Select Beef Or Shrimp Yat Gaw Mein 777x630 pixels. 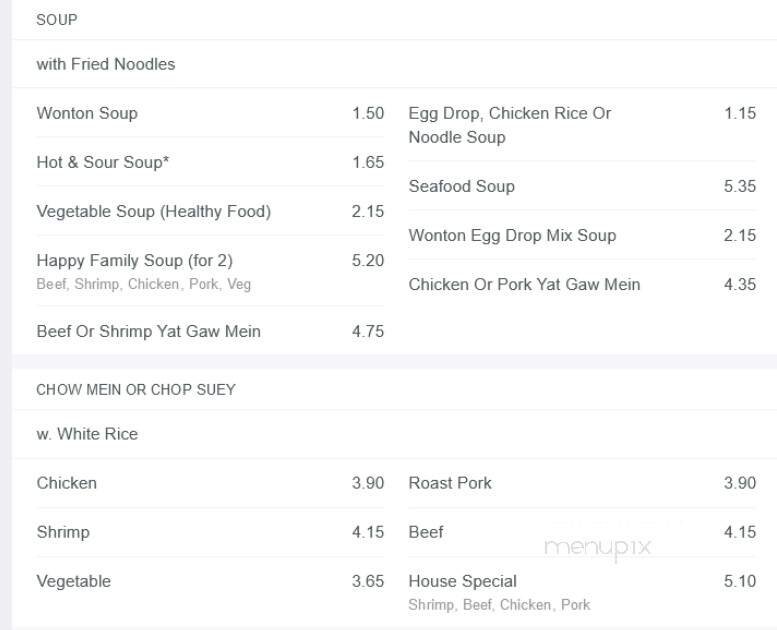148,331
